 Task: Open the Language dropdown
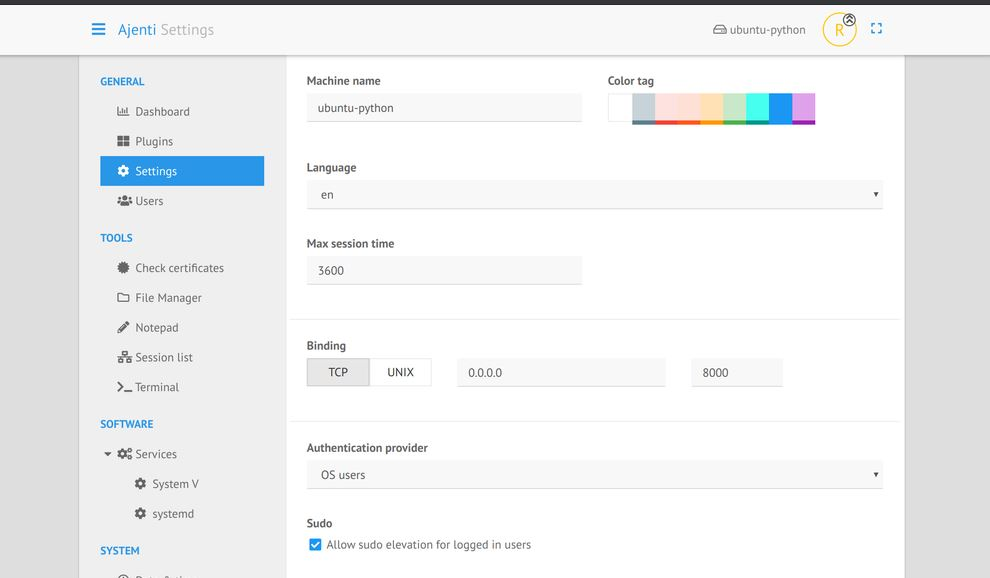tap(594, 194)
